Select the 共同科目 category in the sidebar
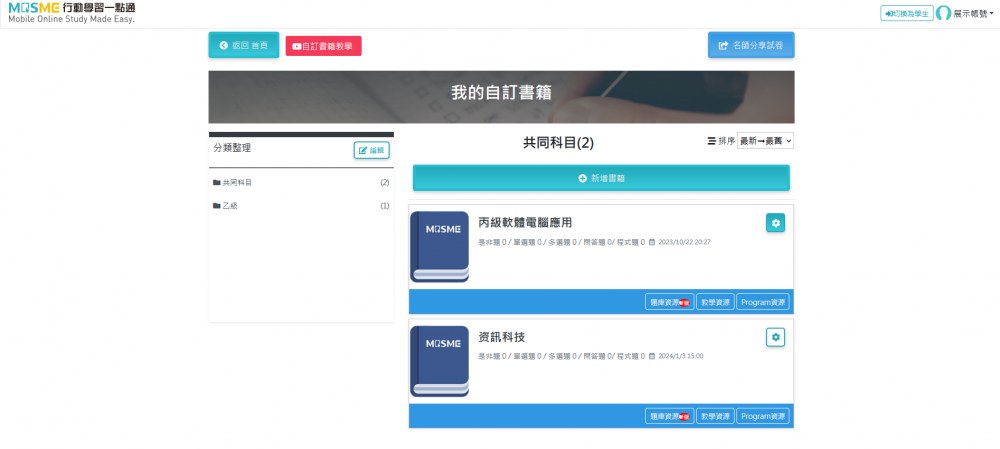The height and width of the screenshot is (449, 1000). (238, 183)
